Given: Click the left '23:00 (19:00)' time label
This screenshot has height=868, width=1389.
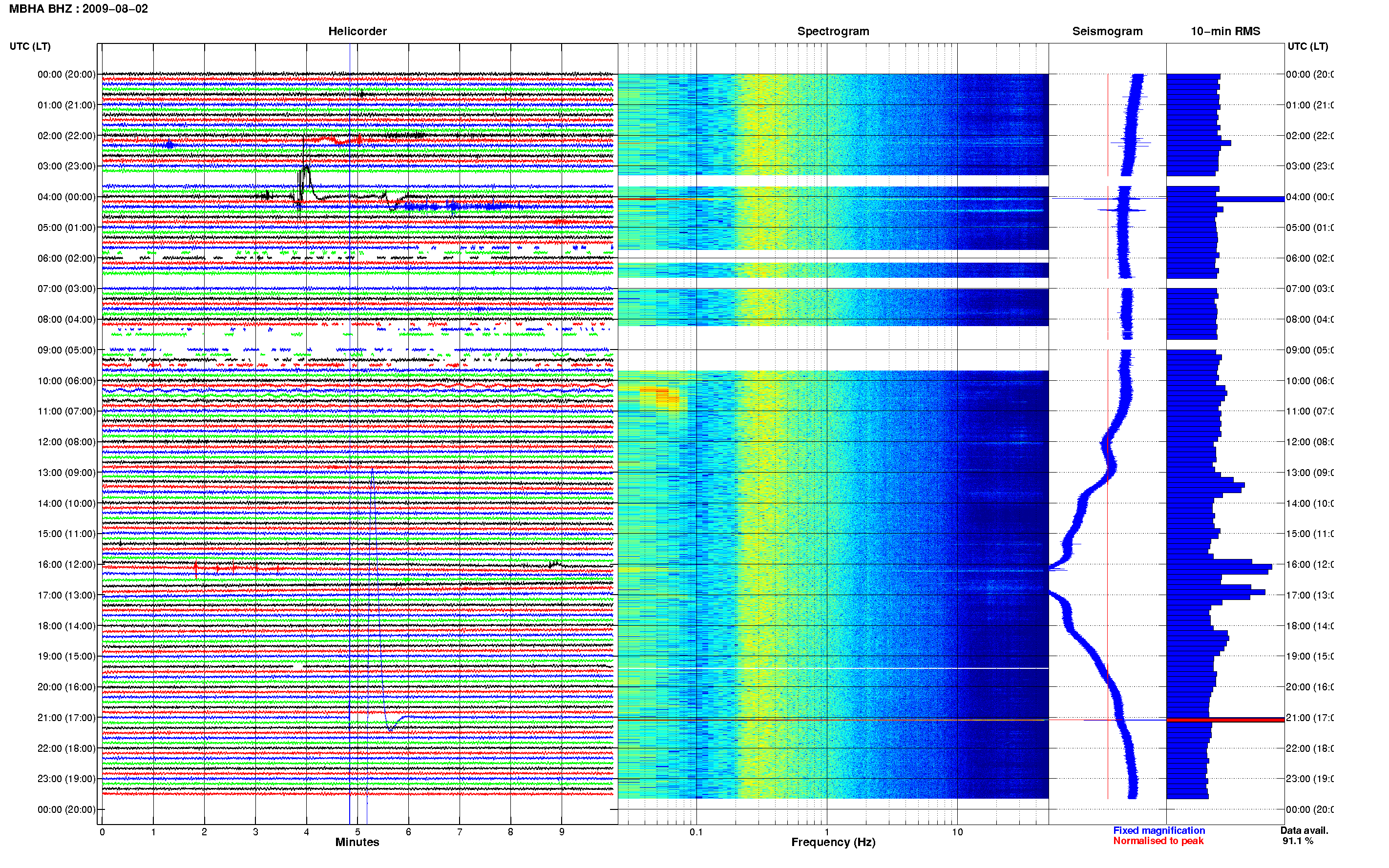Looking at the screenshot, I should 66,779.
